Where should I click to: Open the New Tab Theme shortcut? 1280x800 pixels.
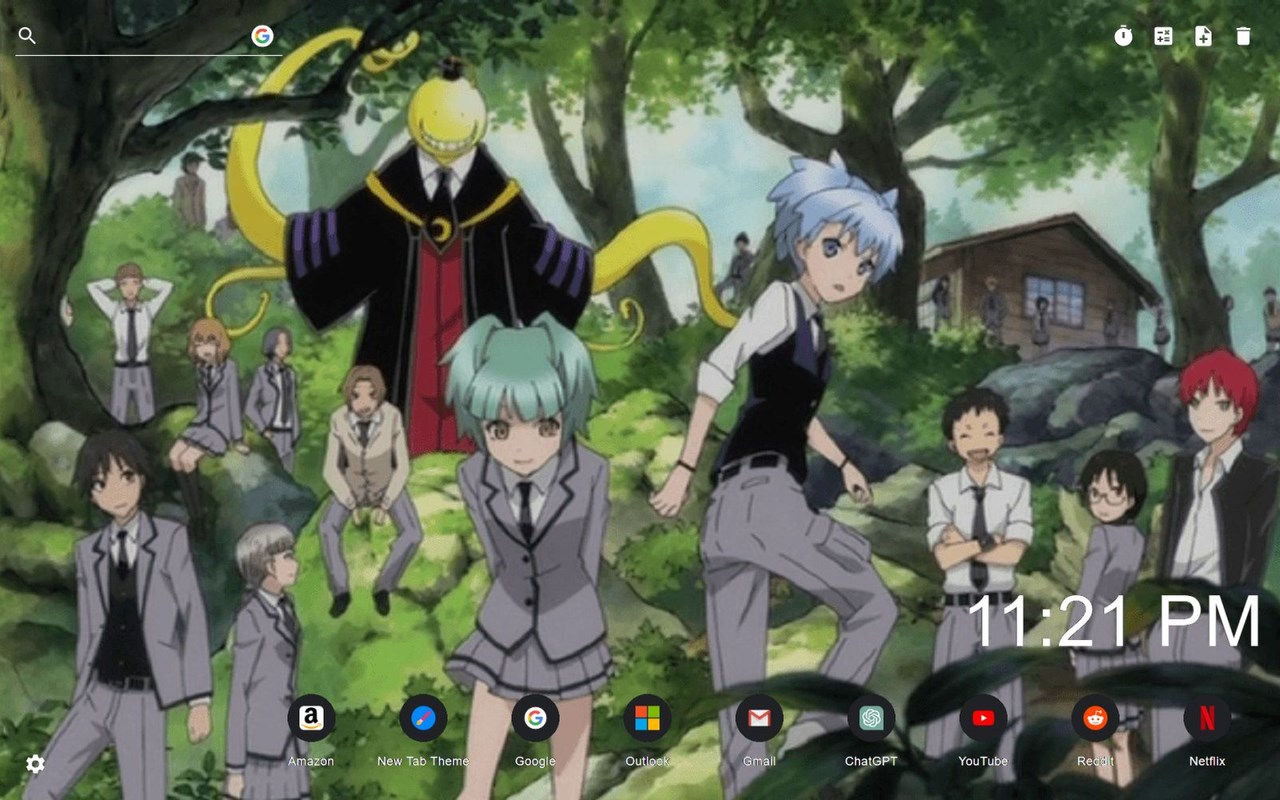[x=423, y=718]
